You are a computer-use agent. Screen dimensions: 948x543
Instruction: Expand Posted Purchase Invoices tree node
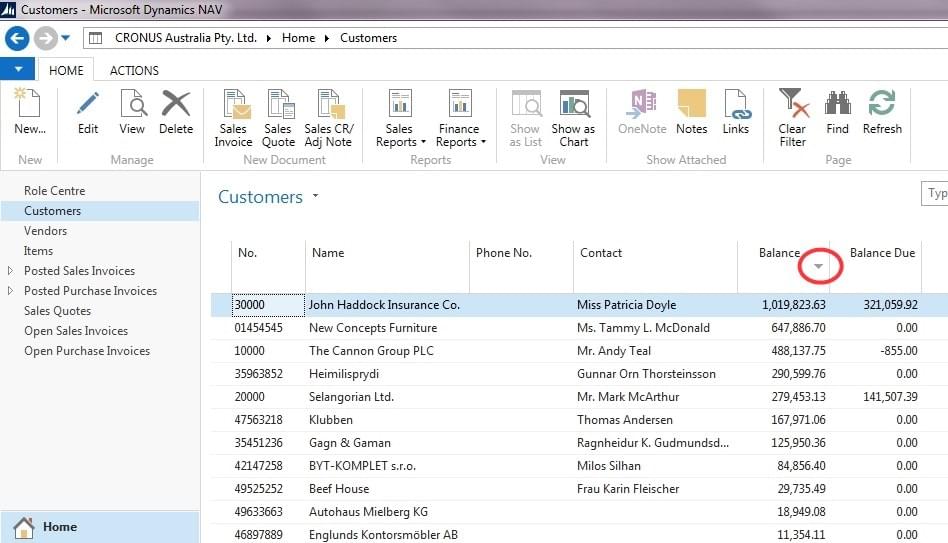point(10,291)
